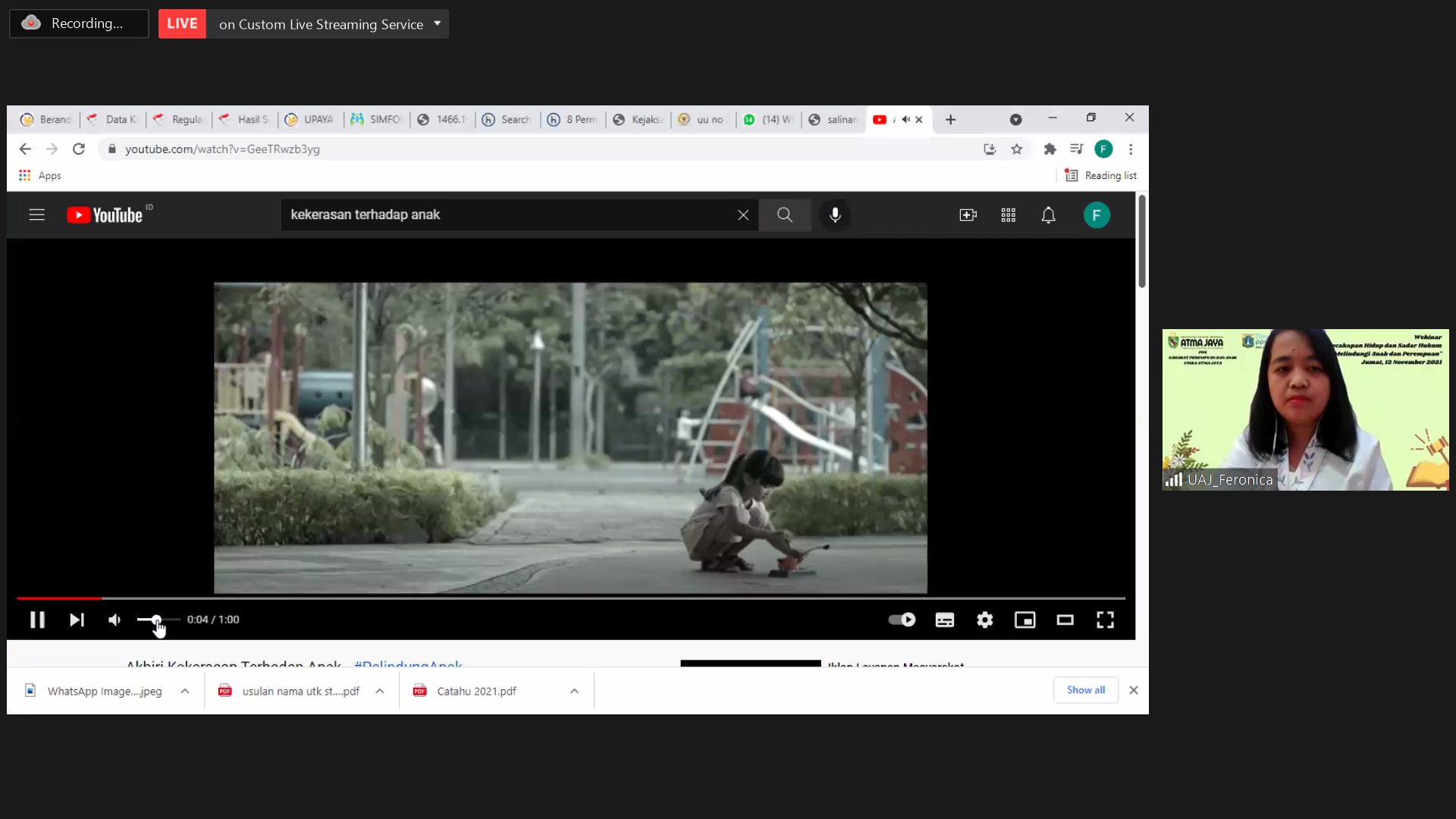Open extensions puzzle icon
1456x819 pixels.
pos(1050,149)
